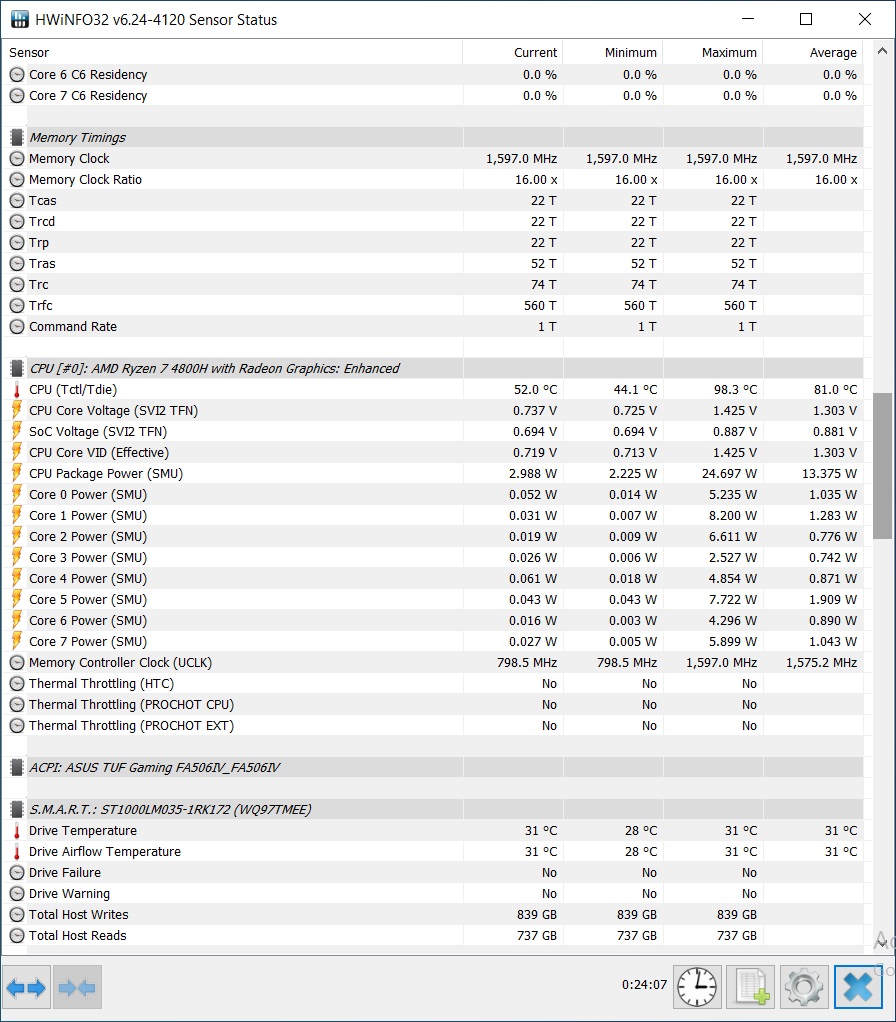Viewport: 896px width, 1022px height.
Task: Click the Drive Temperature thermometer icon
Action: (x=17, y=831)
